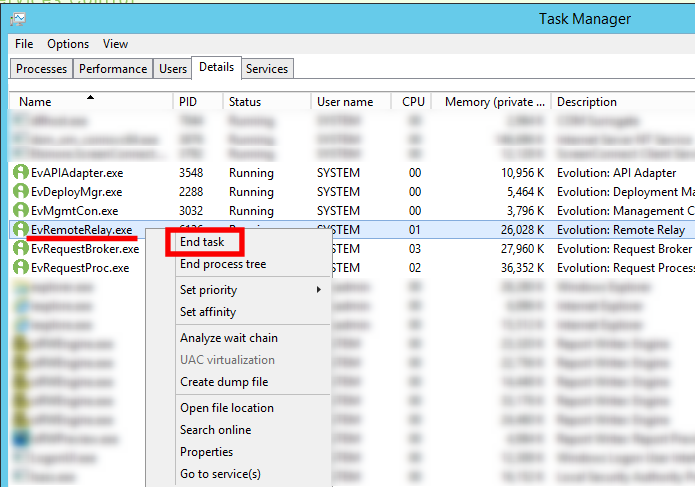This screenshot has height=487, width=695.
Task: Click PID value 3548
Action: pyautogui.click(x=191, y=173)
